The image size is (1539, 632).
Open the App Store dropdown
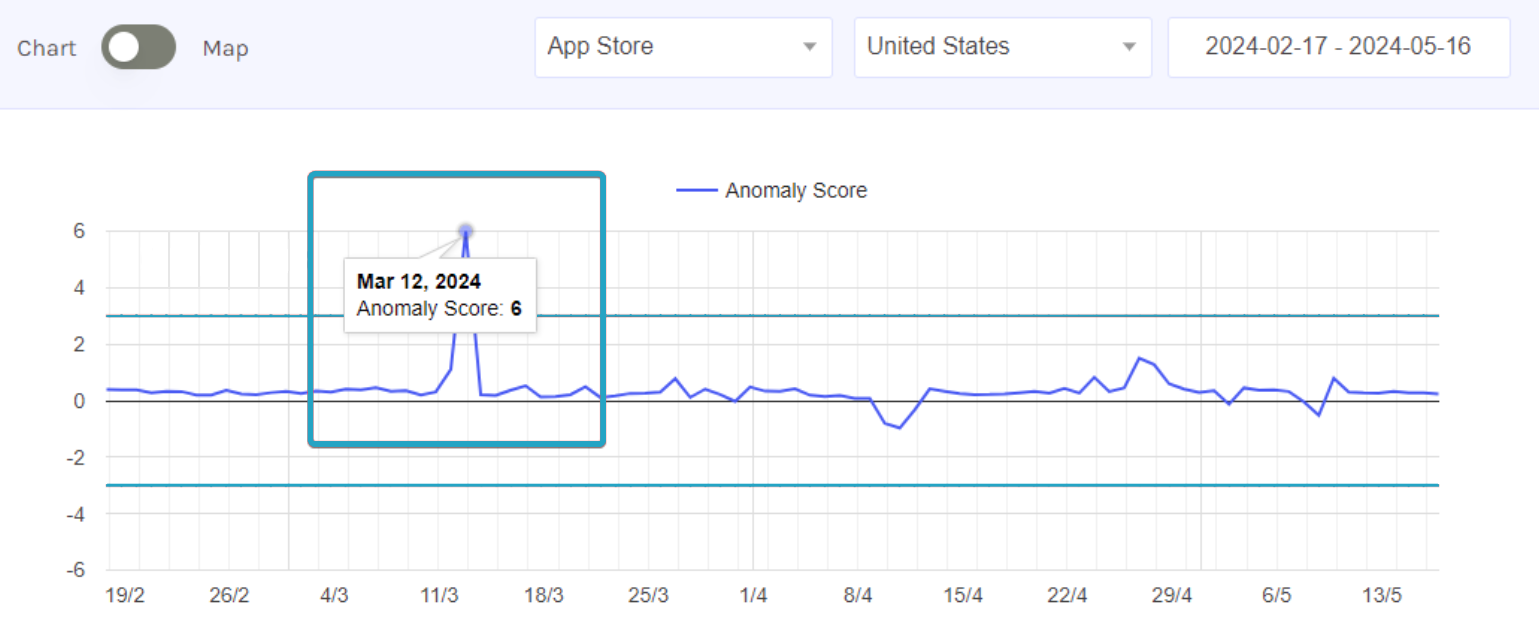(670, 47)
